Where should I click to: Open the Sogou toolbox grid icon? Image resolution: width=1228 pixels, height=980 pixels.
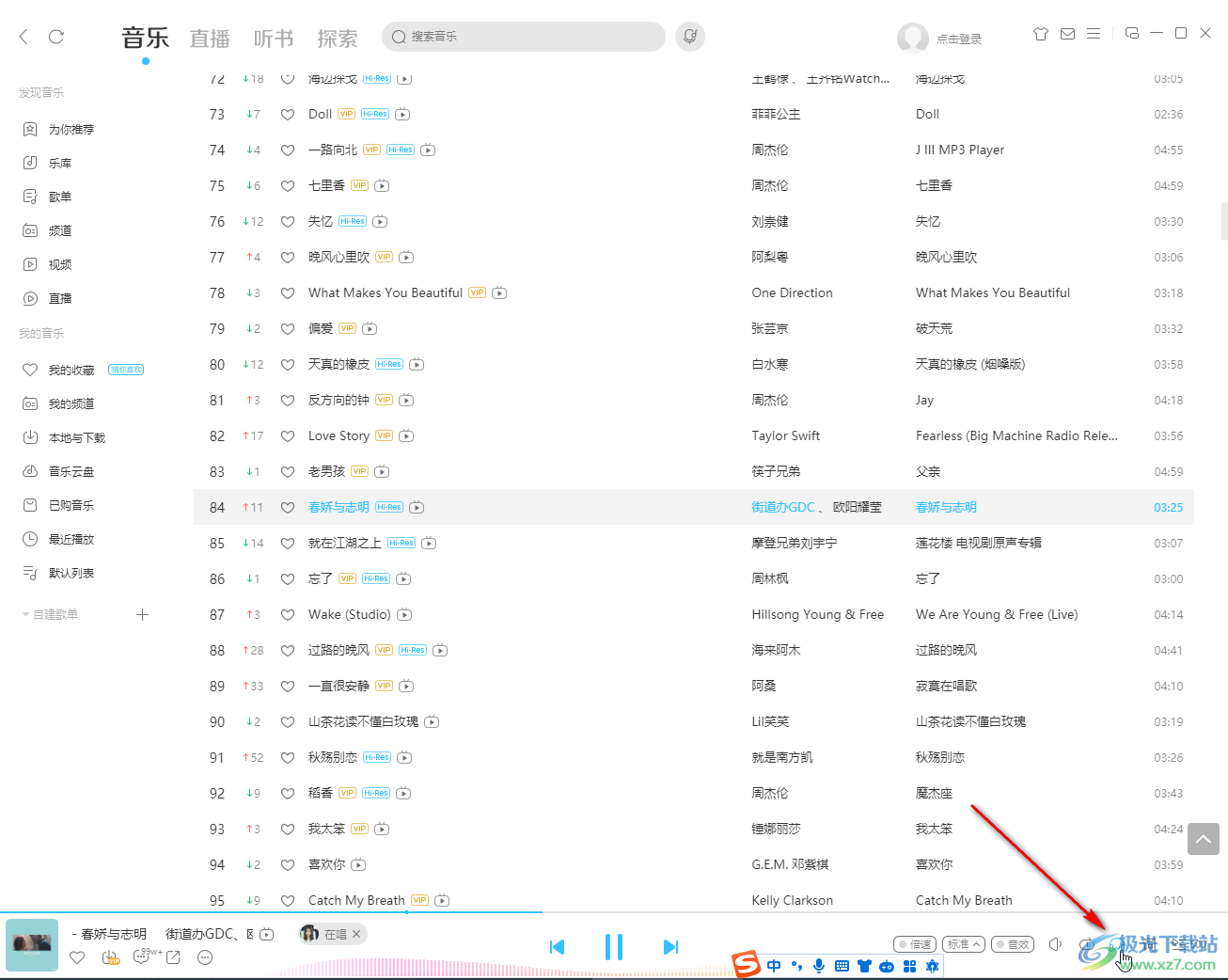tap(909, 966)
